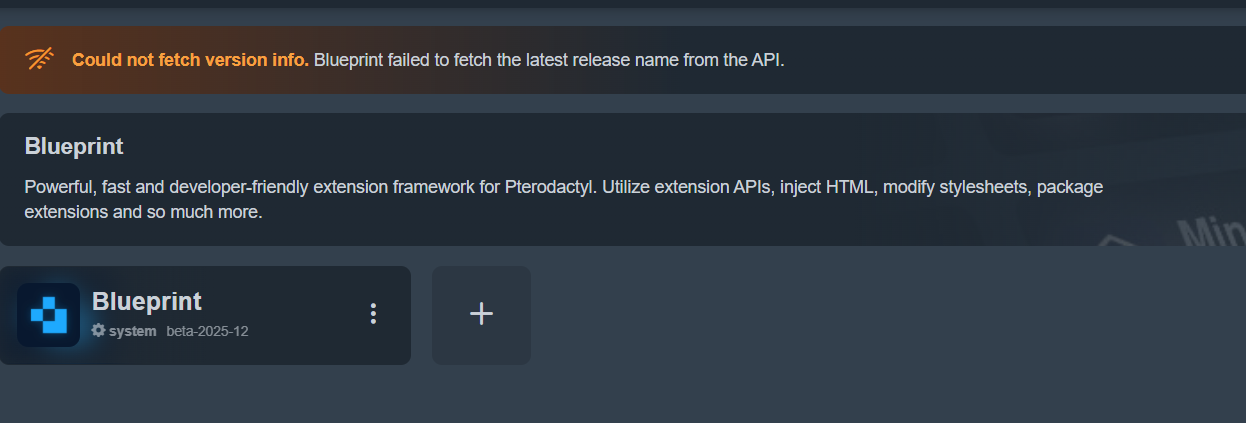Click the blue Blueprint logo icon

click(48, 315)
